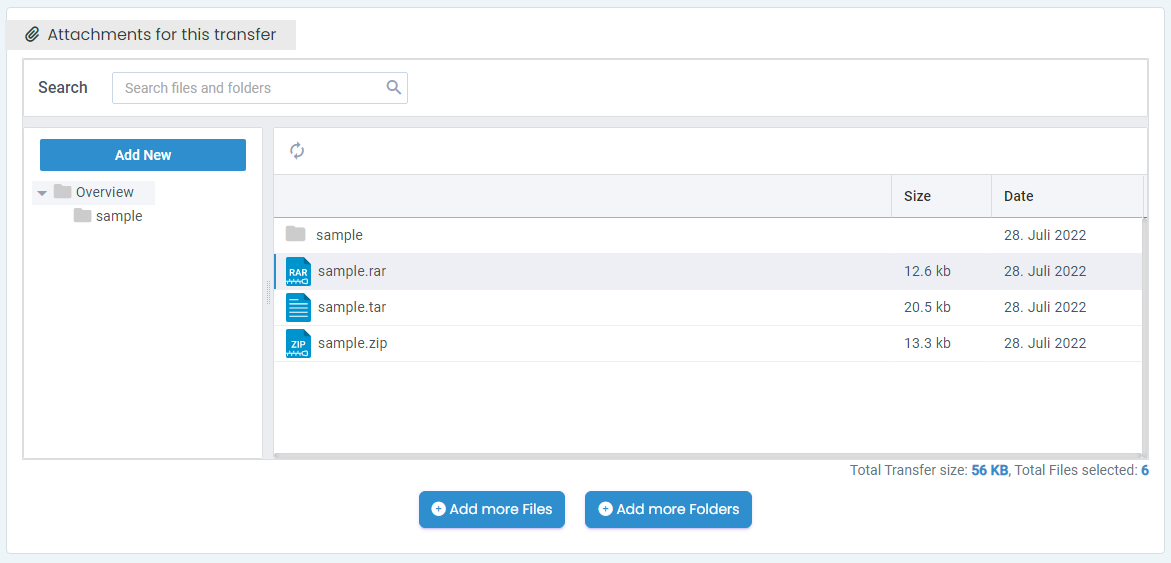Click the sample.tar file icon
Viewport: 1171px width, 563px height.
click(x=298, y=308)
